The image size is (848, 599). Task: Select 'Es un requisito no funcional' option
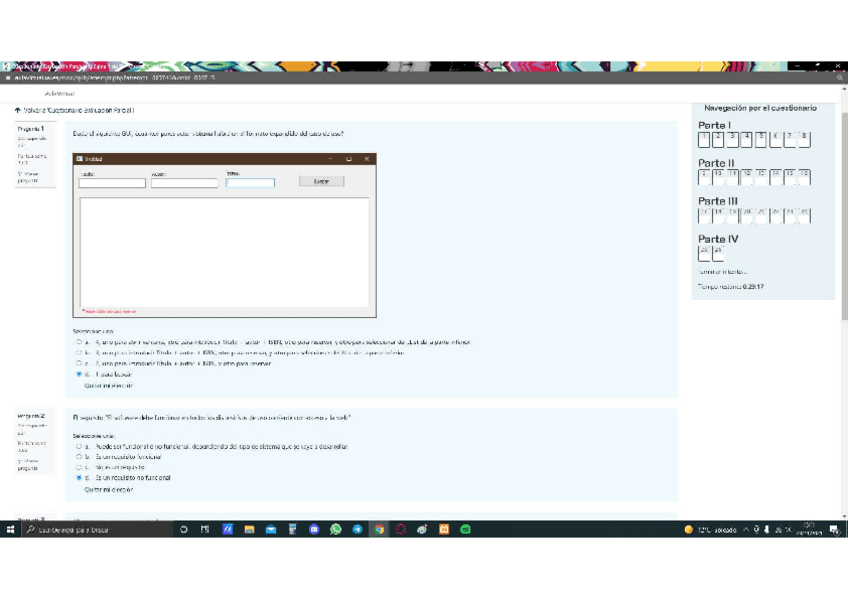(x=79, y=478)
